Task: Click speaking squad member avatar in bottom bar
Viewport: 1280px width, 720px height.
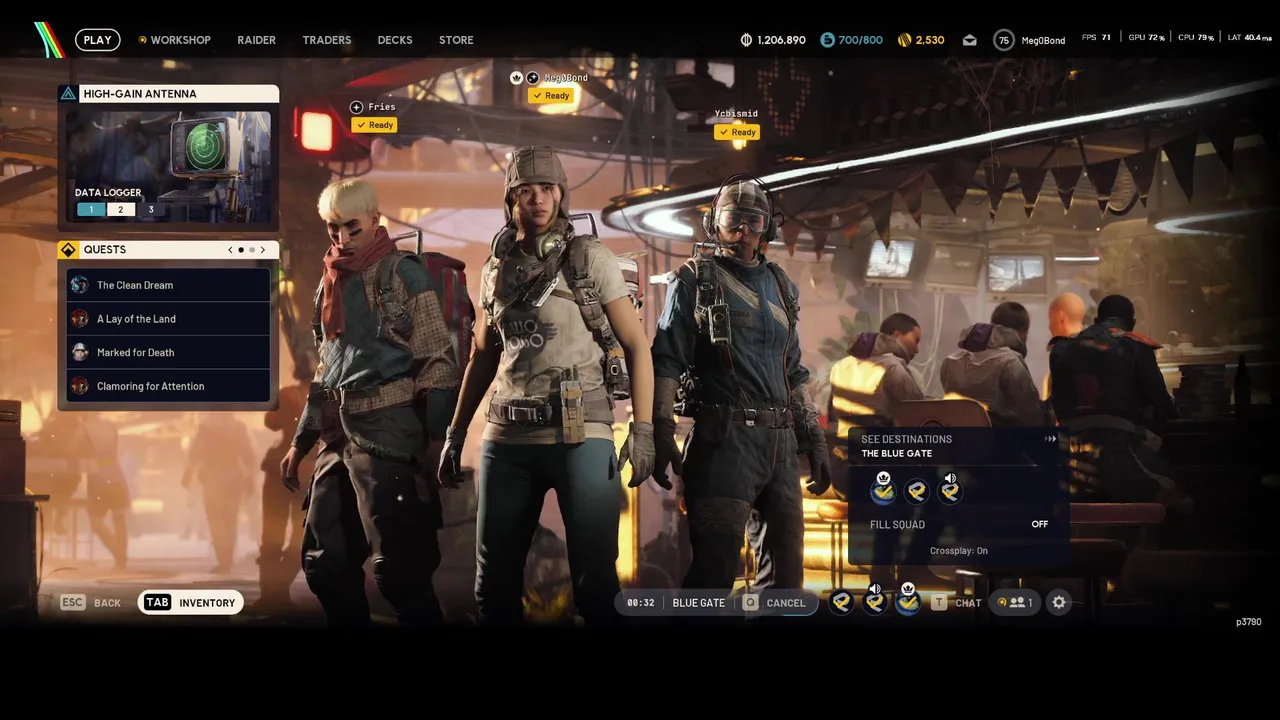Action: pos(875,600)
